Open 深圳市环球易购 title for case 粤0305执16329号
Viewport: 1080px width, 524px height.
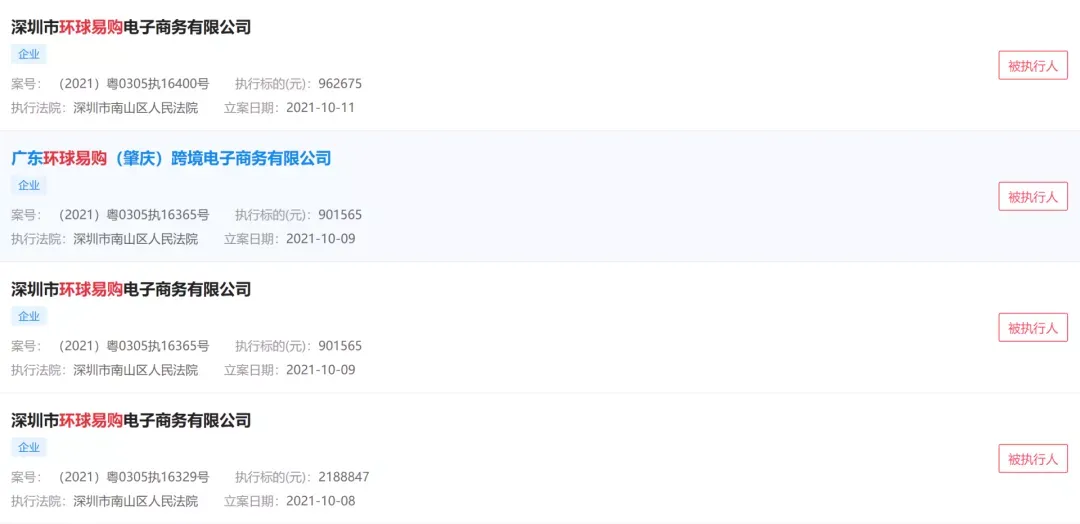click(131, 420)
